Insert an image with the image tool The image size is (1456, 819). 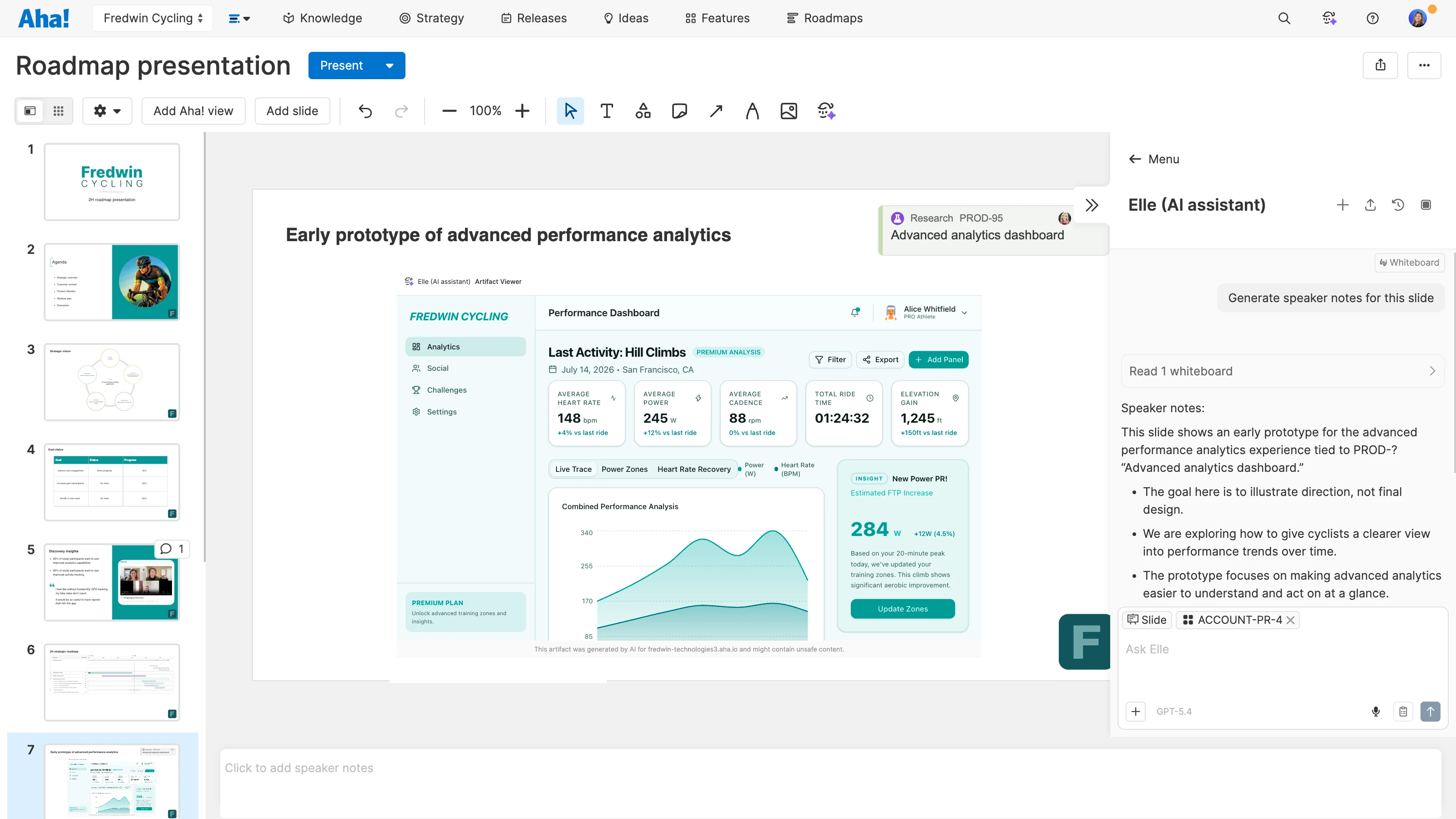click(x=789, y=111)
